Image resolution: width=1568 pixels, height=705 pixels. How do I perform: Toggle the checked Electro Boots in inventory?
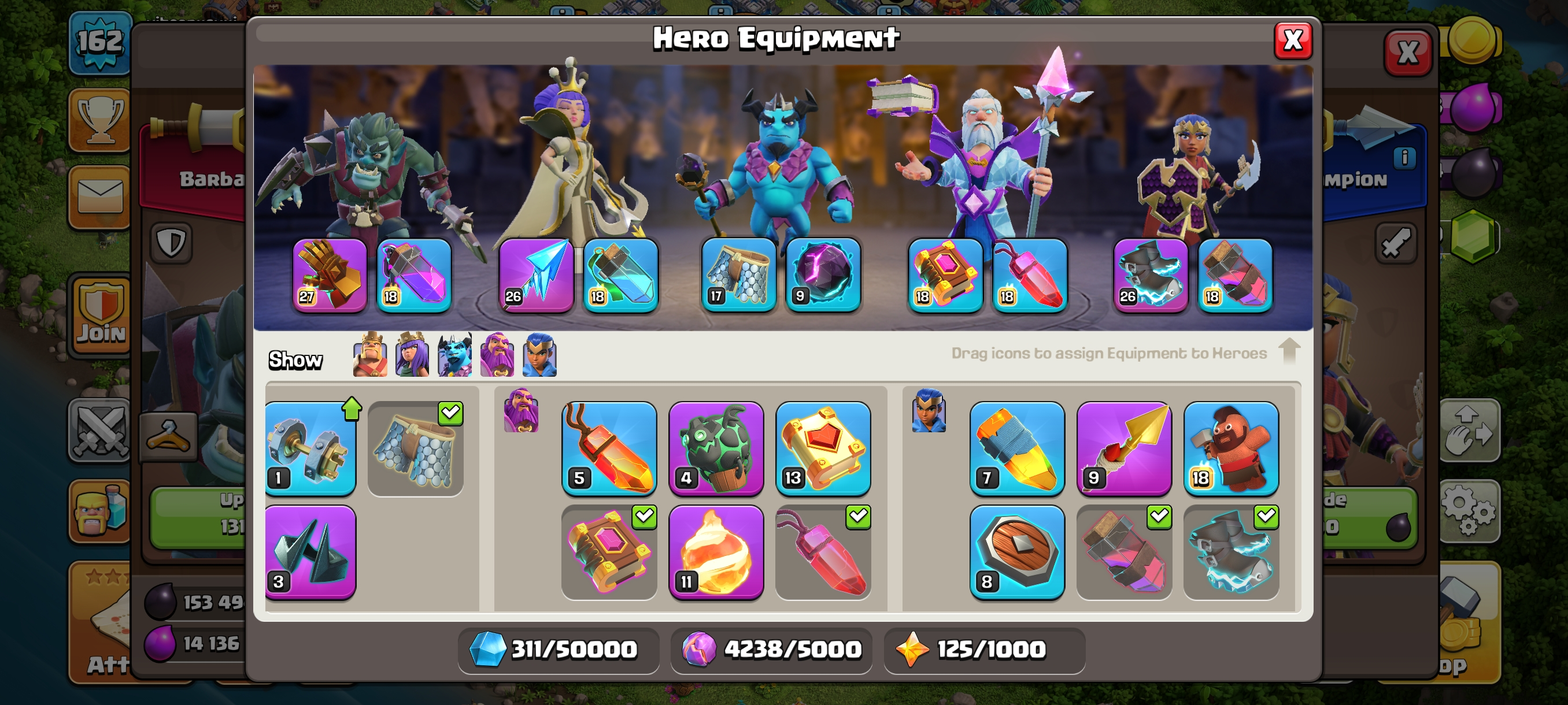(x=1231, y=552)
